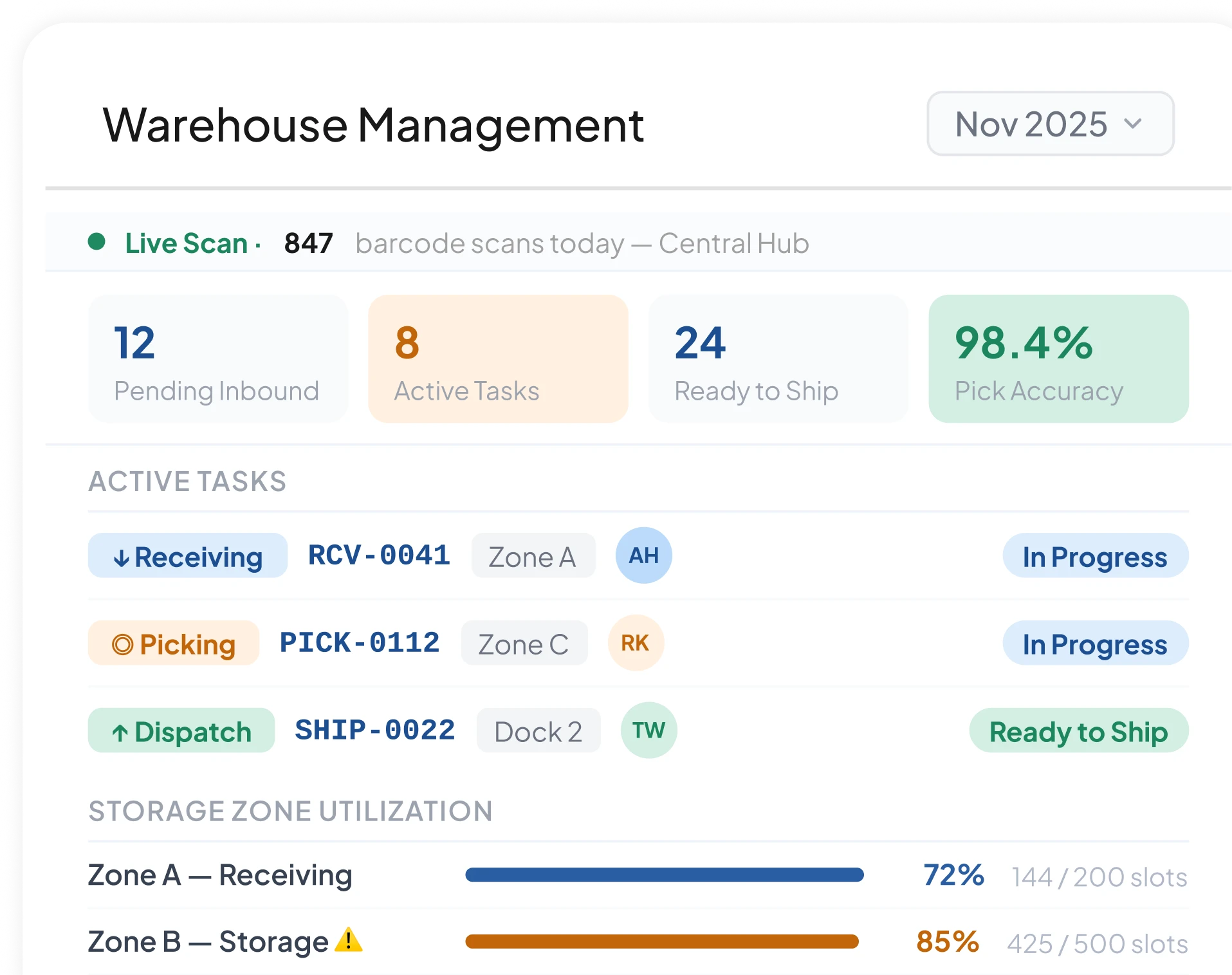This screenshot has width=1232, height=975.
Task: Click In Progress status for RCV-0041
Action: click(x=1096, y=556)
